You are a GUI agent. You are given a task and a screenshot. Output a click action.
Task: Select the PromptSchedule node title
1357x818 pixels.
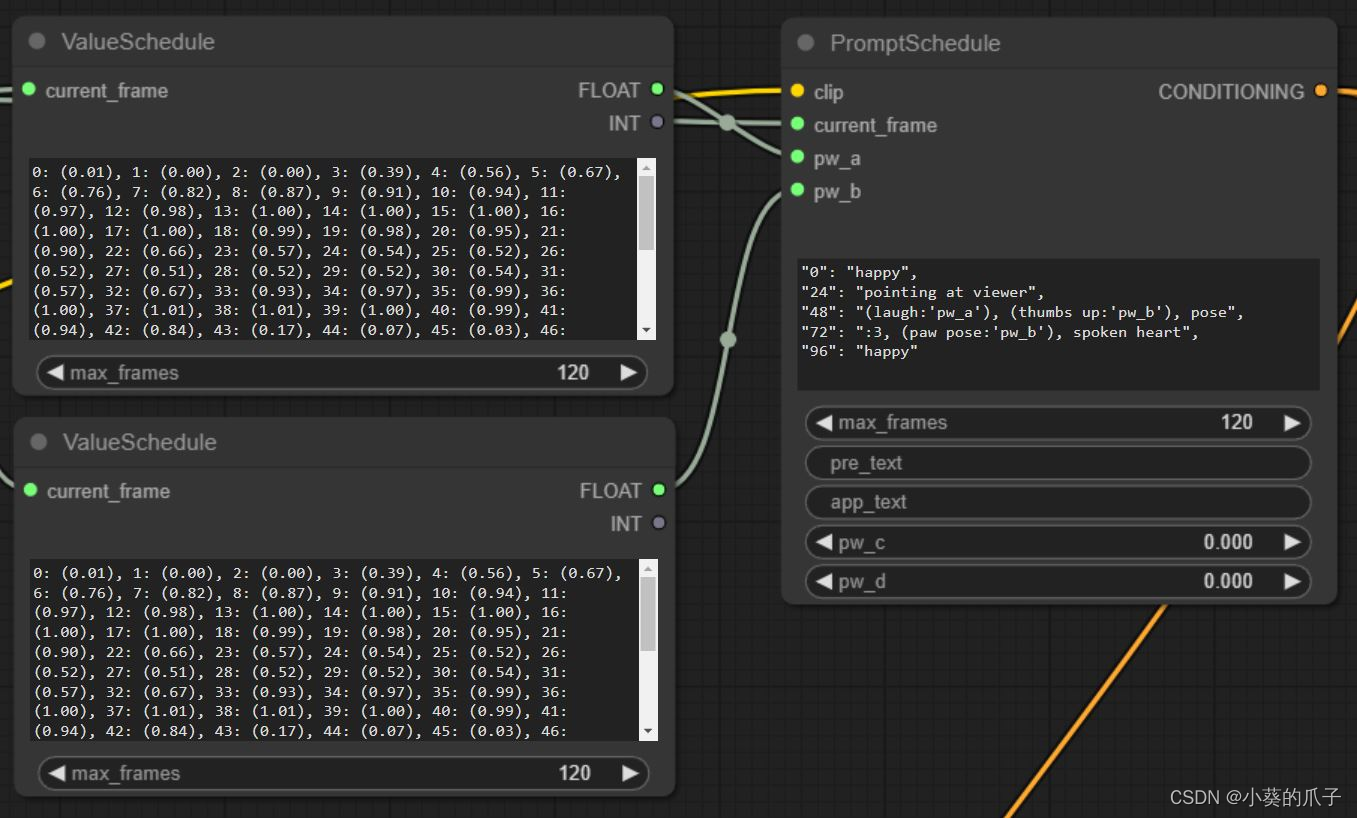tap(915, 43)
